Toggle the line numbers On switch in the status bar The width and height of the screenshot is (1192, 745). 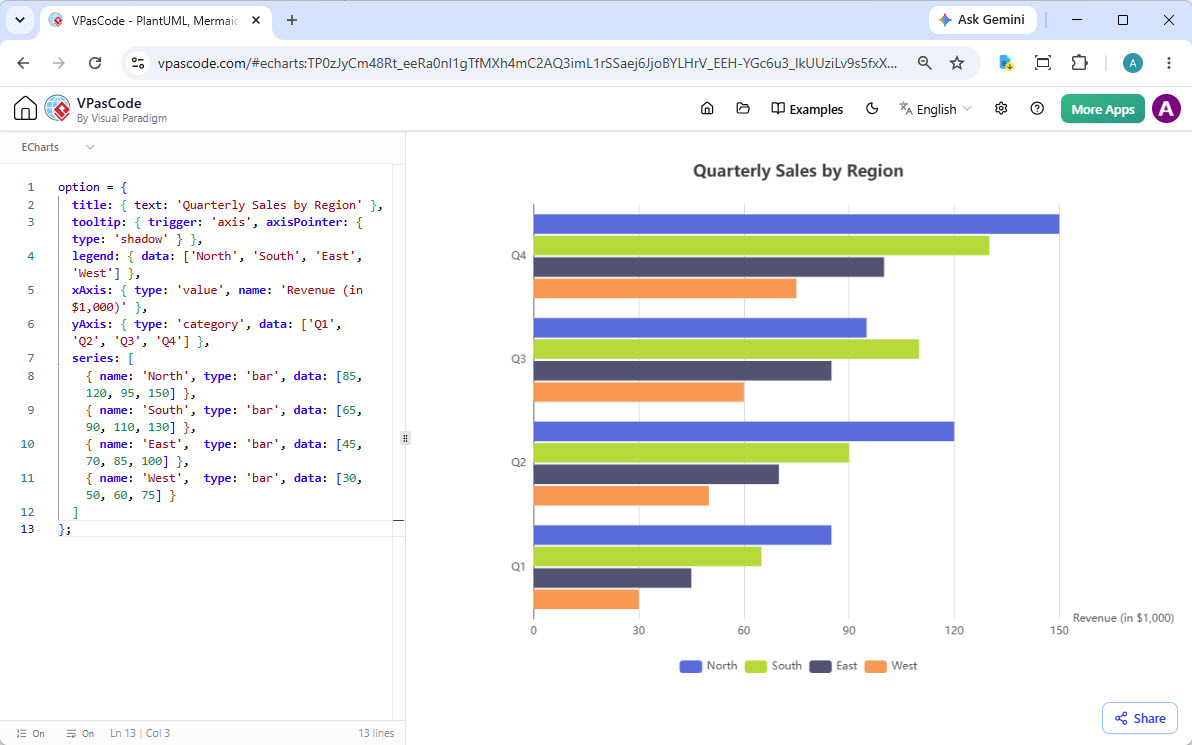(x=30, y=734)
